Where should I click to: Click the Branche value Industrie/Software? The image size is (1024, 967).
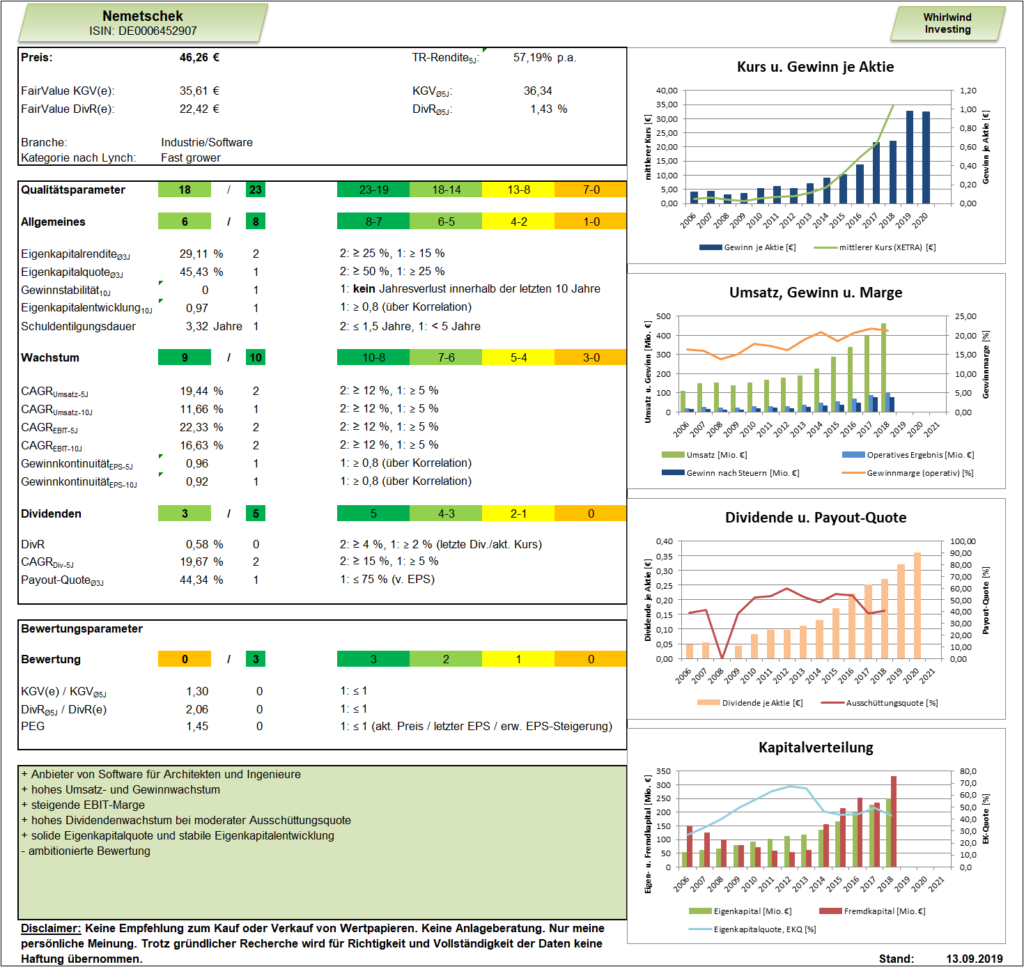[x=206, y=142]
